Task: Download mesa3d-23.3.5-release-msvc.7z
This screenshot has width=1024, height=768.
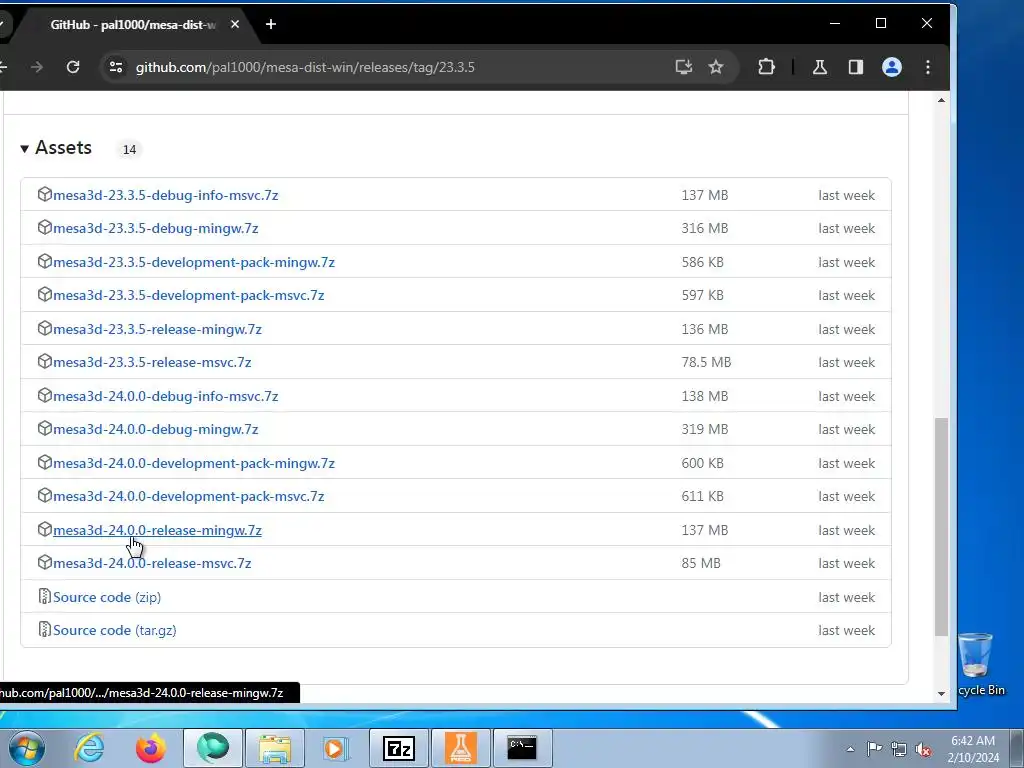Action: 152,362
